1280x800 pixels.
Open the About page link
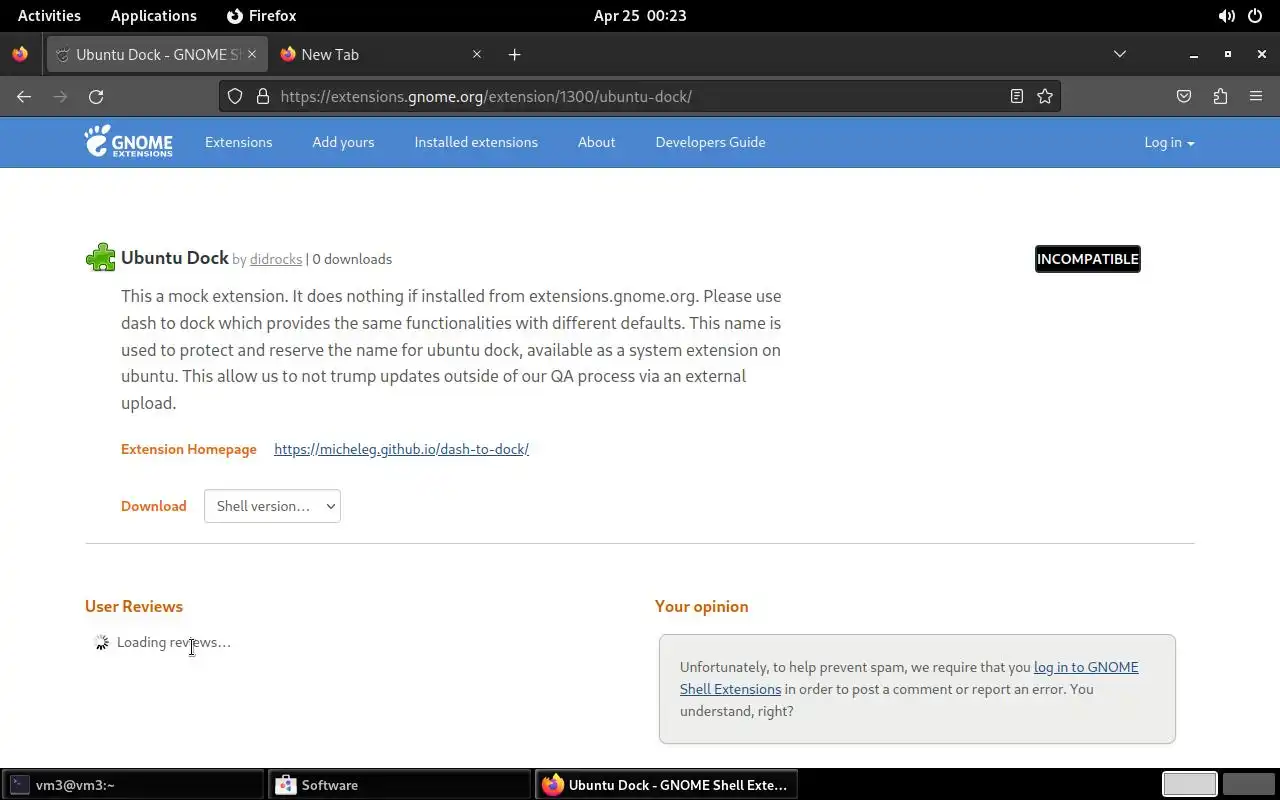click(x=596, y=142)
